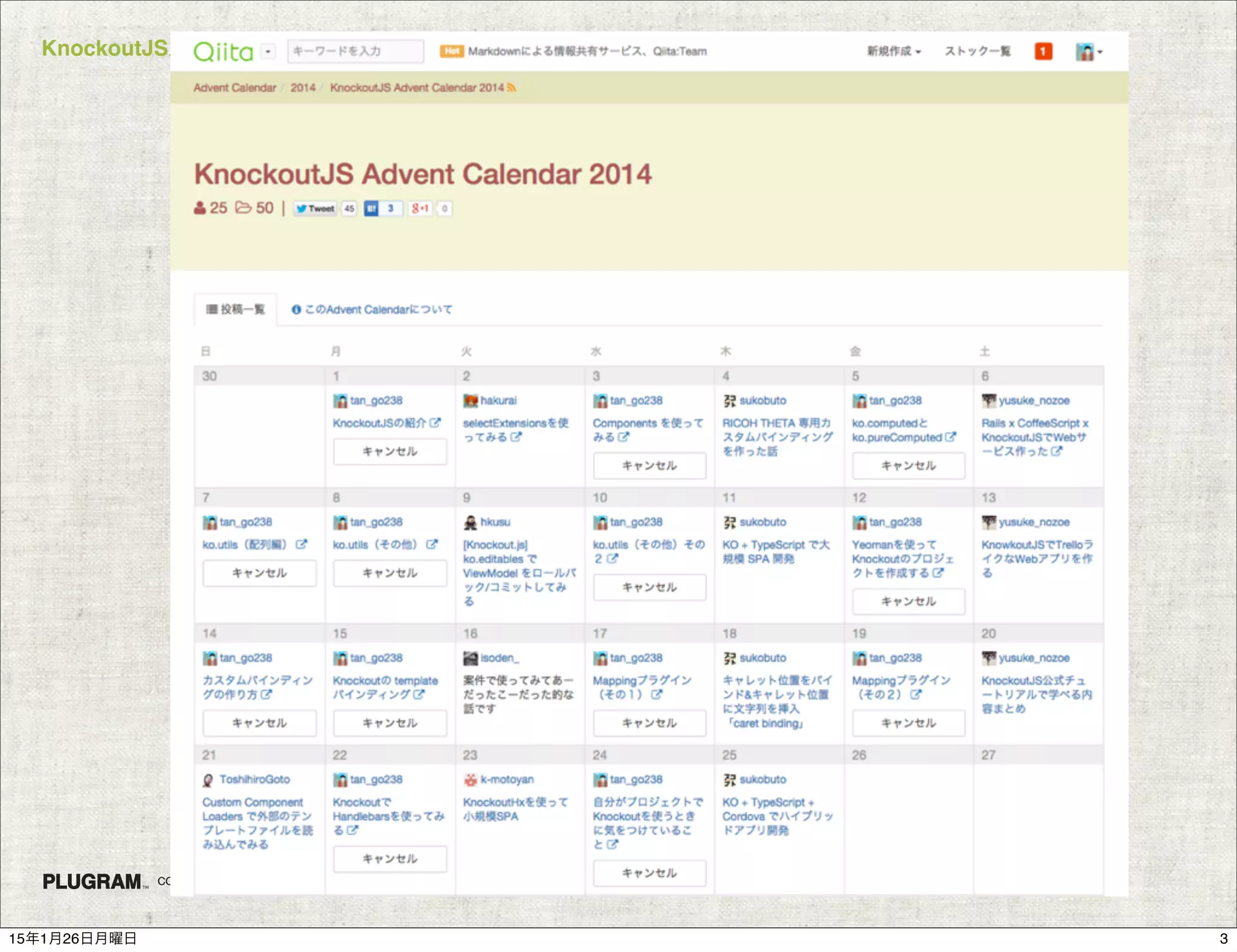Open KO + TypeScript + Cordova article

(x=778, y=816)
